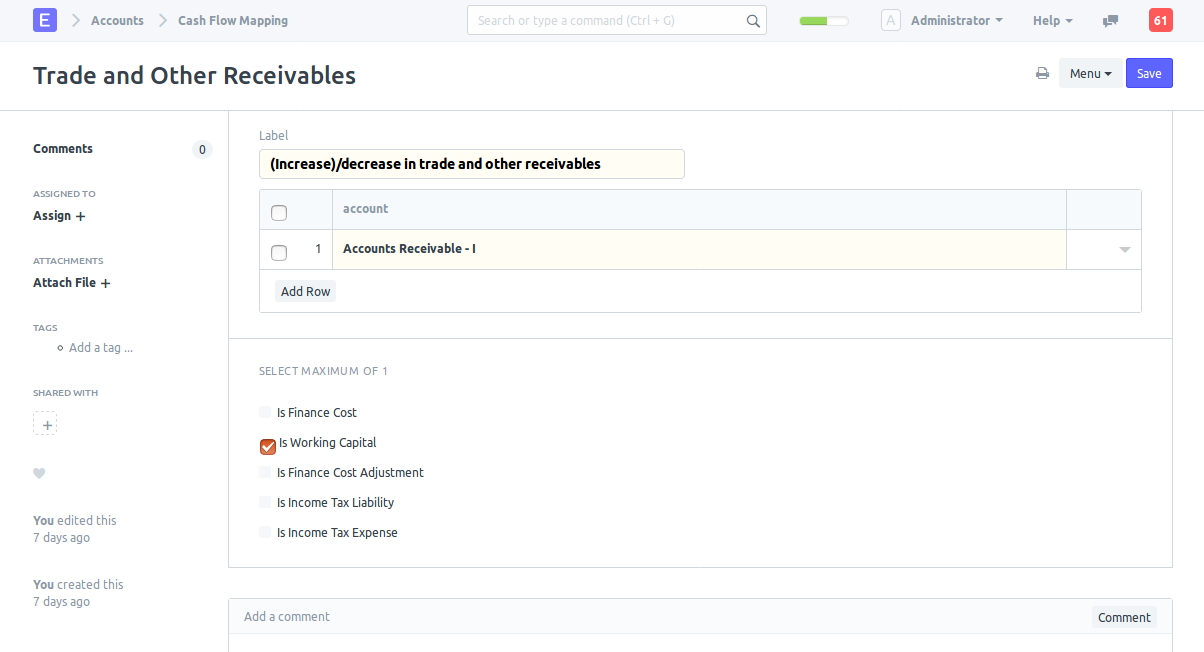Click the green progress bar in navbar
The image size is (1204, 652).
824,21
